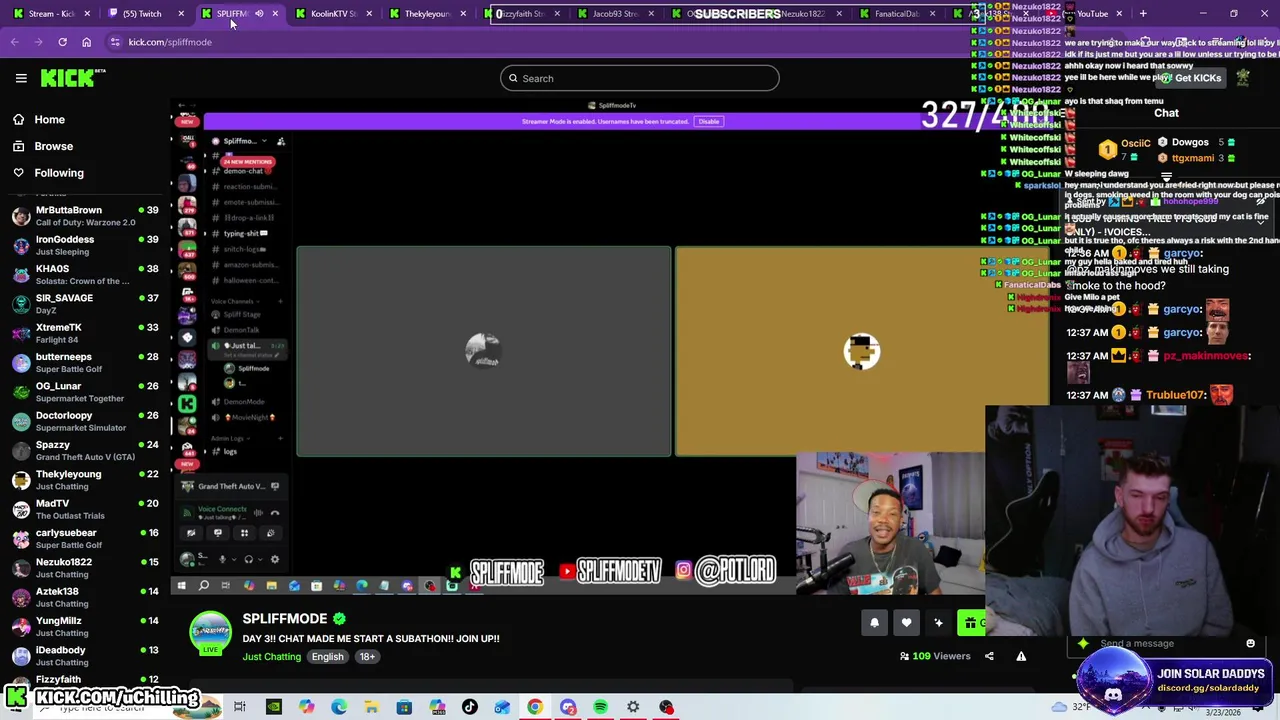Screen dimensions: 1280x720
Task: Click the SPLIFFMODE live channel avatar
Action: pos(211,634)
